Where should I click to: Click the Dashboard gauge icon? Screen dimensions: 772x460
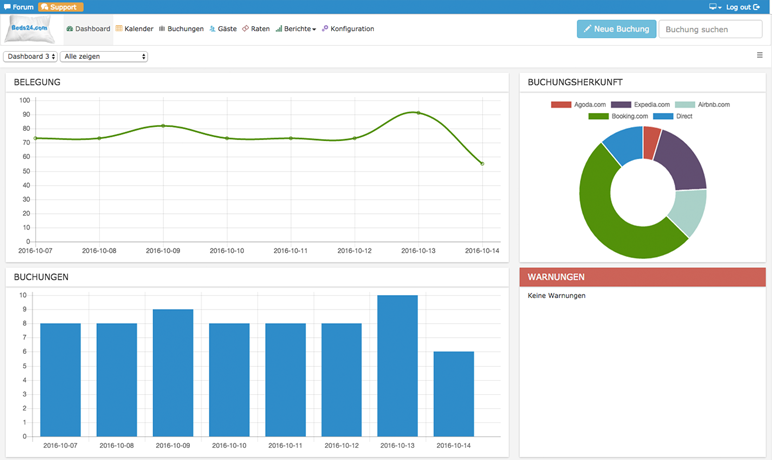coord(69,29)
